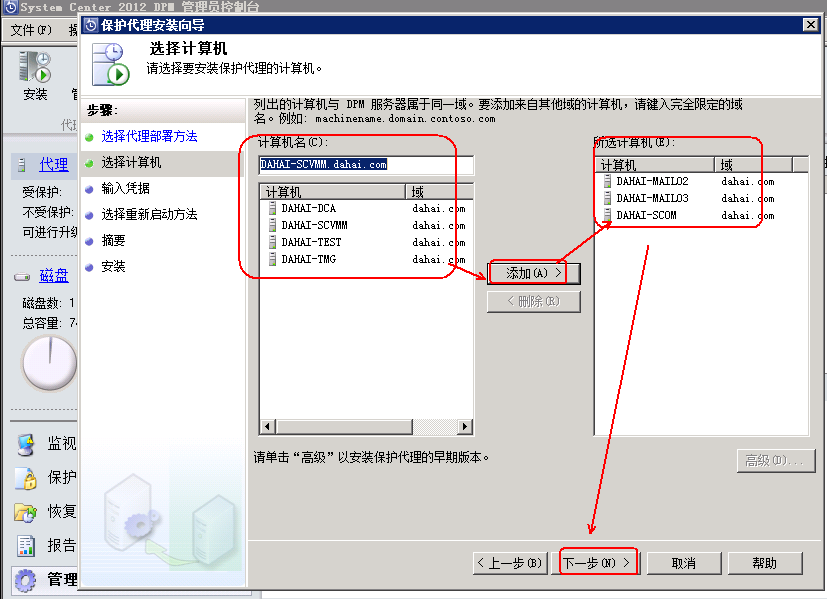
Task: Click the horizontal scrollbar thumb in computer list
Action: 343,427
